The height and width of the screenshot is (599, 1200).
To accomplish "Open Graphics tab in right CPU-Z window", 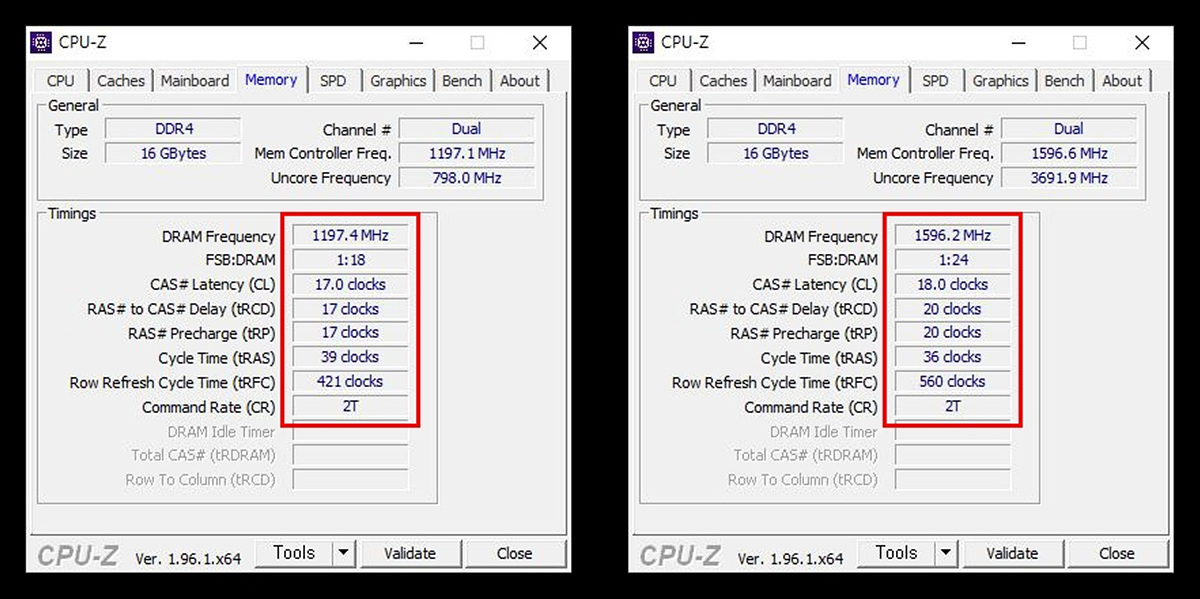I will coord(1000,81).
